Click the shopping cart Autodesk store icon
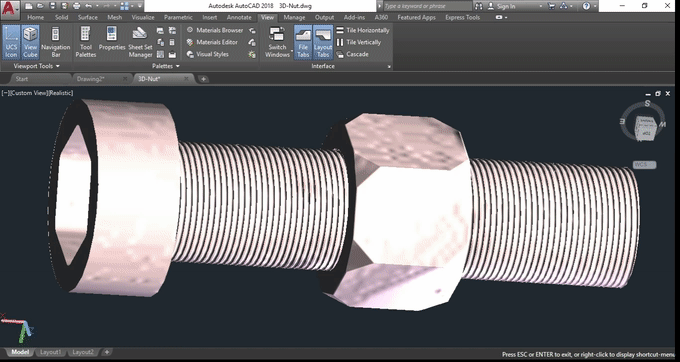 coord(552,6)
